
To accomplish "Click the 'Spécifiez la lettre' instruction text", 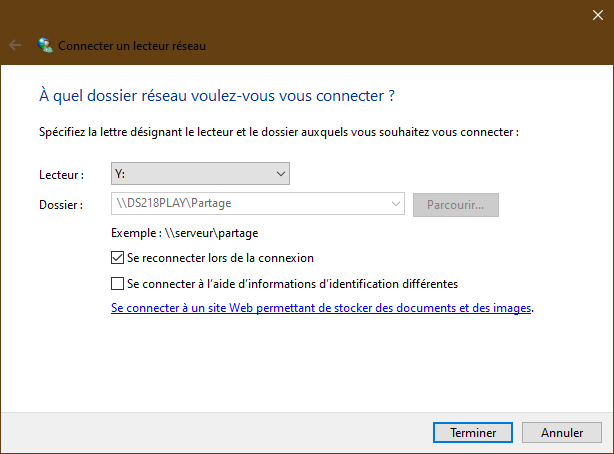I will (x=278, y=131).
